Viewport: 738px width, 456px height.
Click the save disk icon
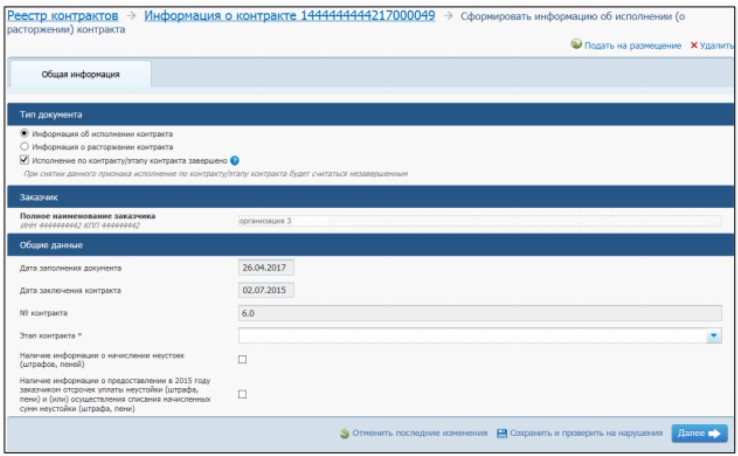tap(502, 434)
